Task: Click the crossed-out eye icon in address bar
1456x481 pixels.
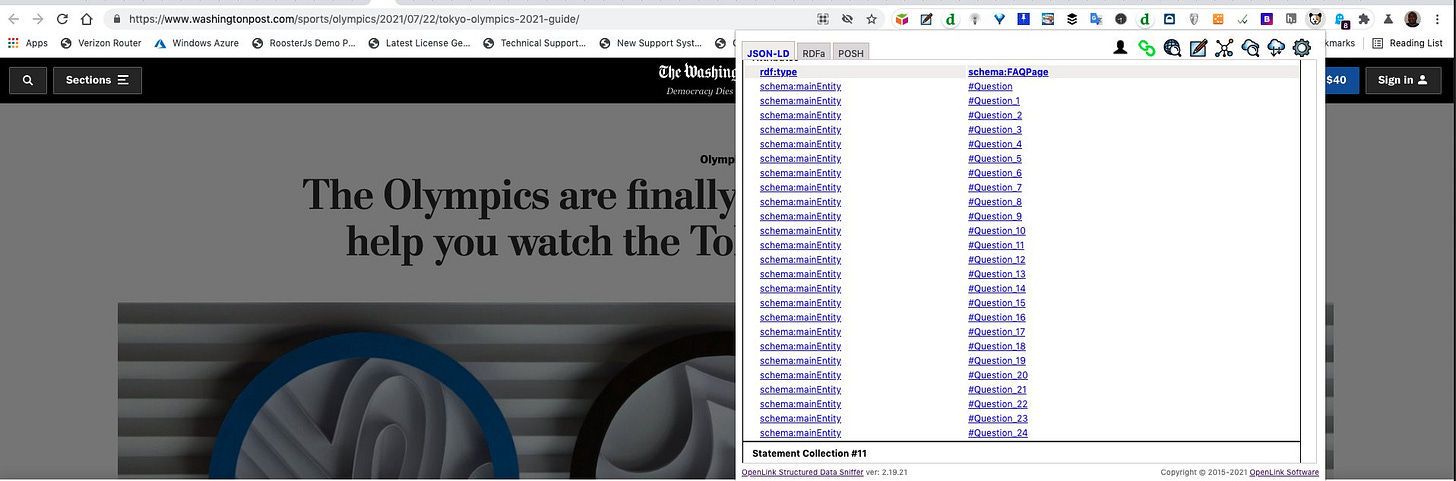Action: [847, 19]
